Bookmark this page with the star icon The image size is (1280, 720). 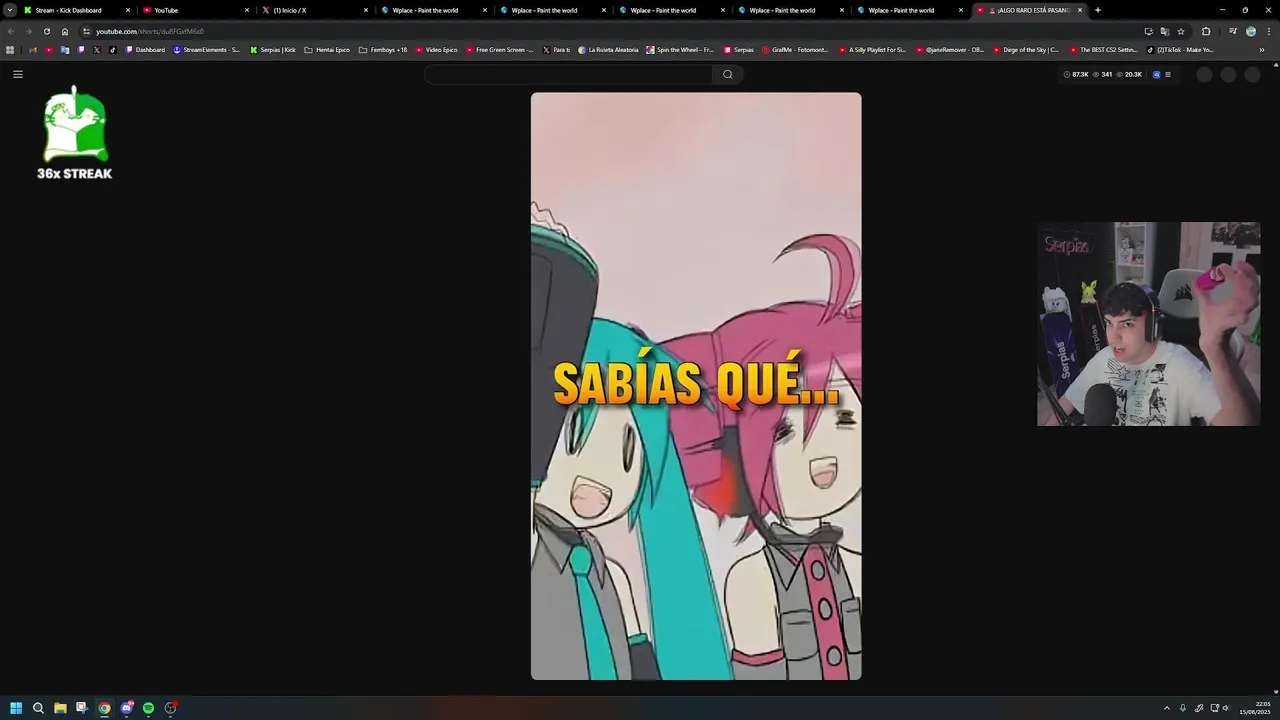(x=1181, y=31)
